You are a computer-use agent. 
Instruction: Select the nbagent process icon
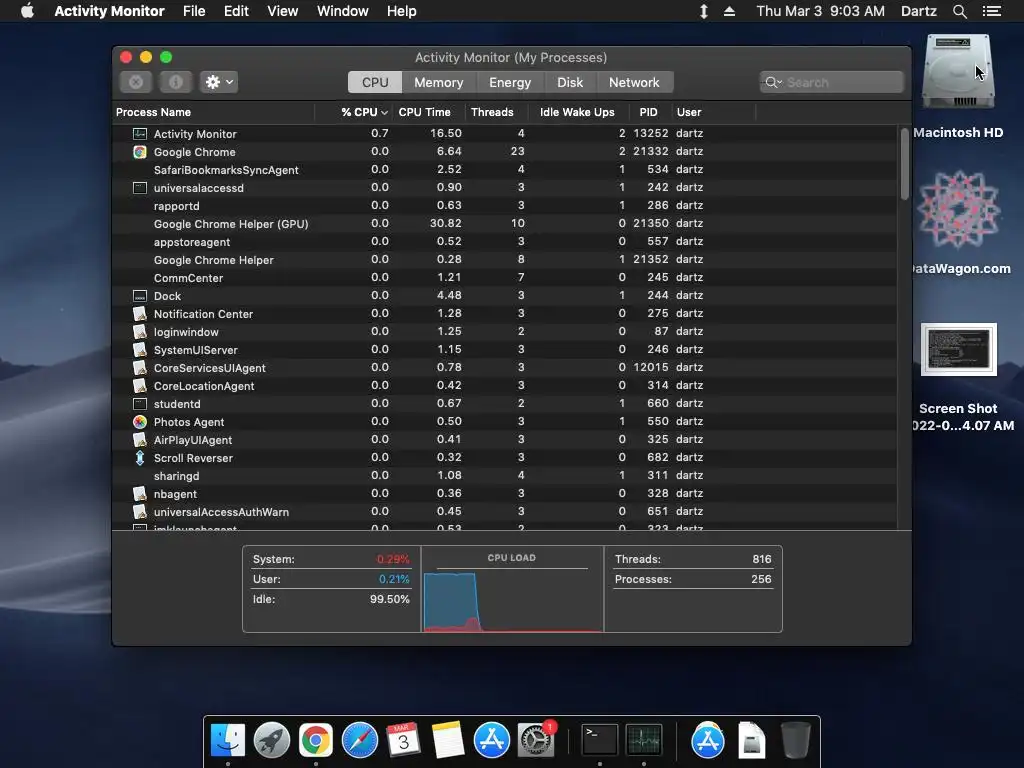click(x=140, y=494)
